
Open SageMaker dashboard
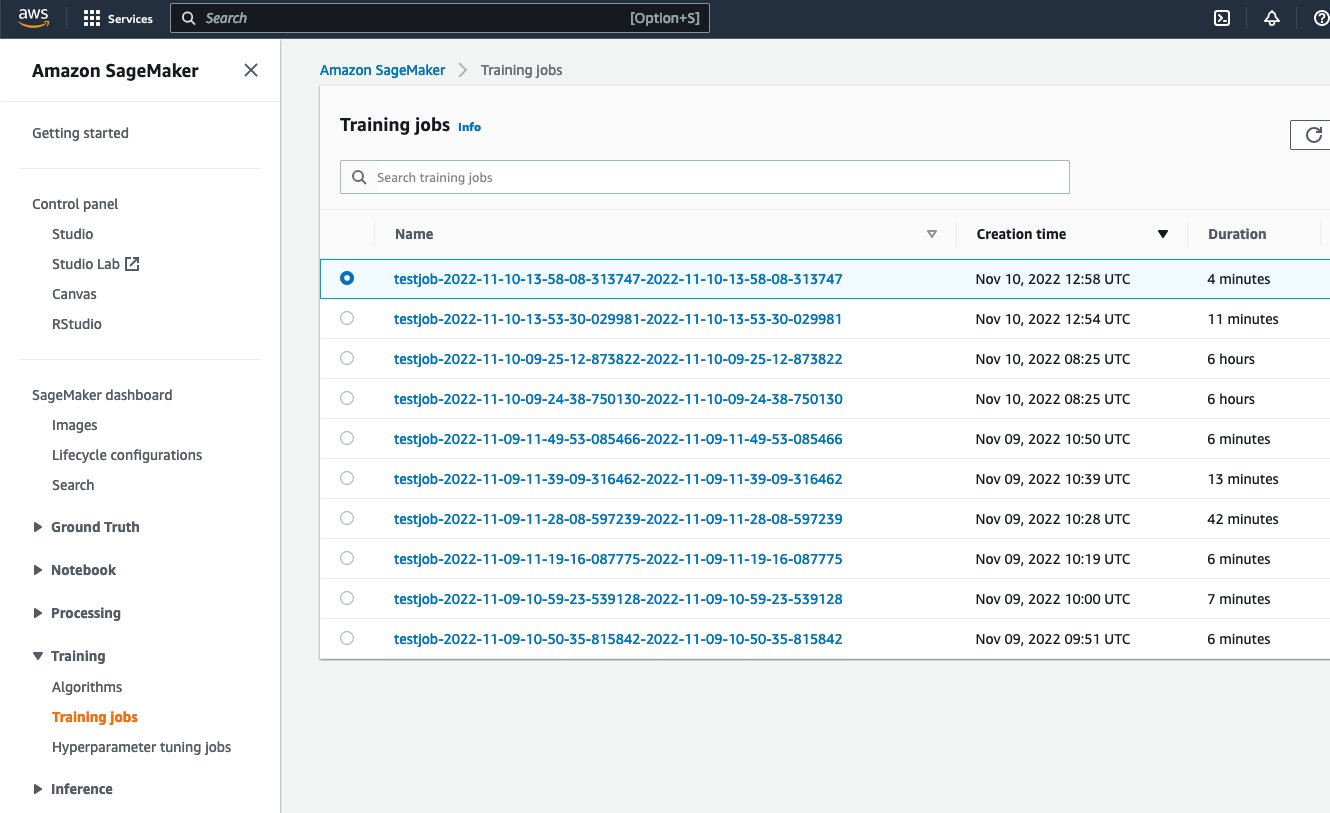[102, 395]
